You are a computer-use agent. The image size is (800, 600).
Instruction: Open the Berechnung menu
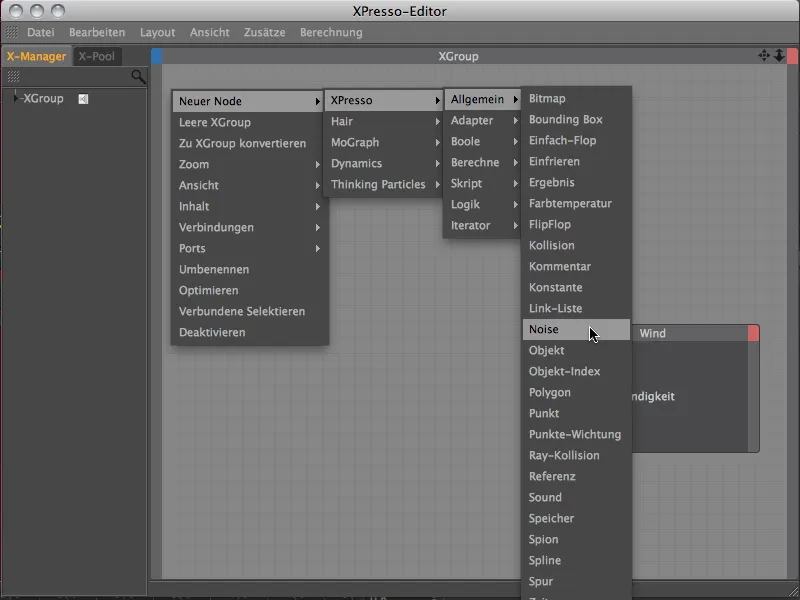(331, 32)
